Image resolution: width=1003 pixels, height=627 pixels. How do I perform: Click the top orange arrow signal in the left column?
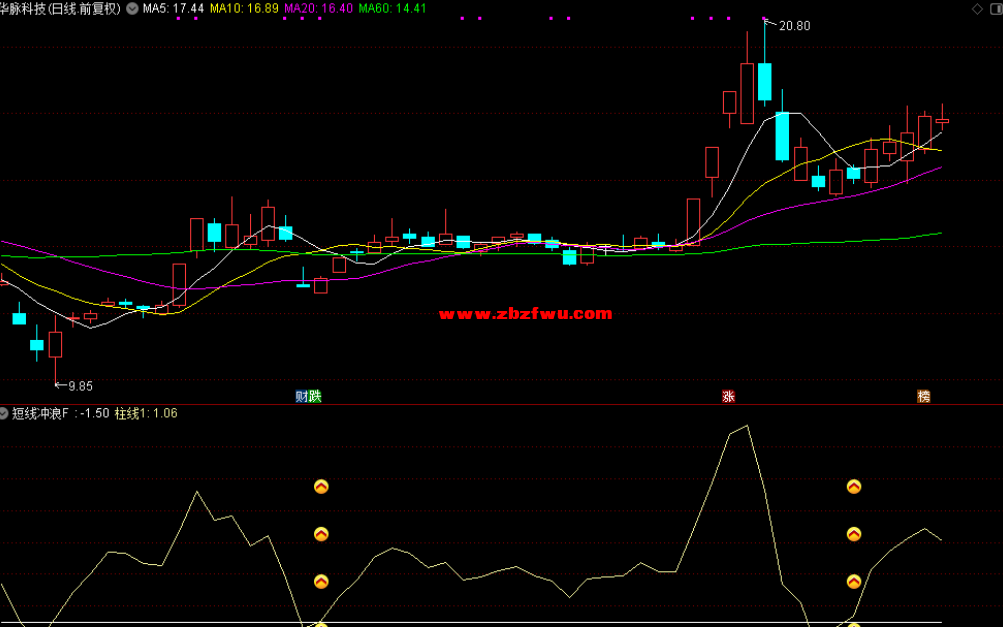click(321, 487)
